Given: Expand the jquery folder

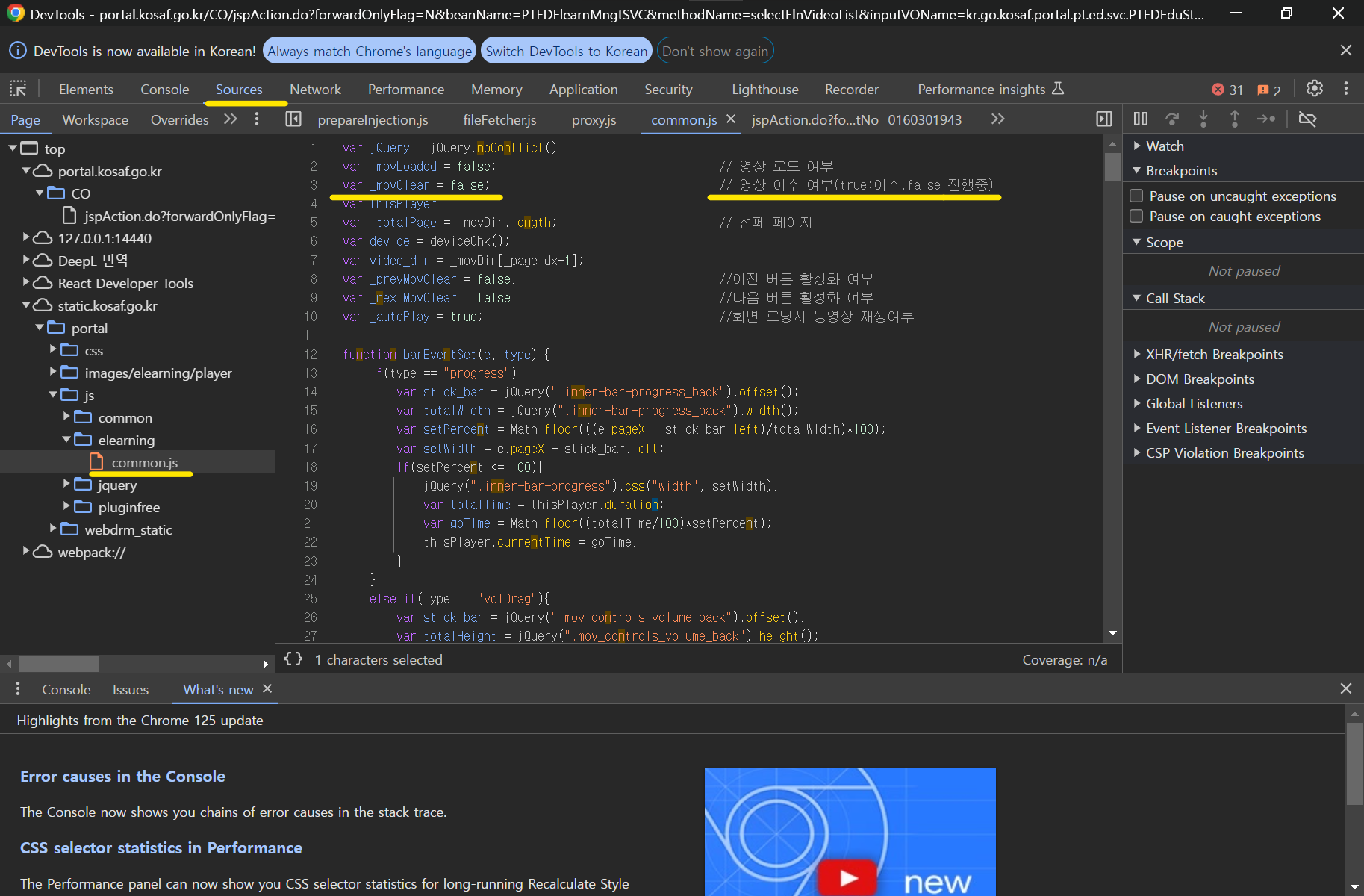Looking at the screenshot, I should point(66,484).
